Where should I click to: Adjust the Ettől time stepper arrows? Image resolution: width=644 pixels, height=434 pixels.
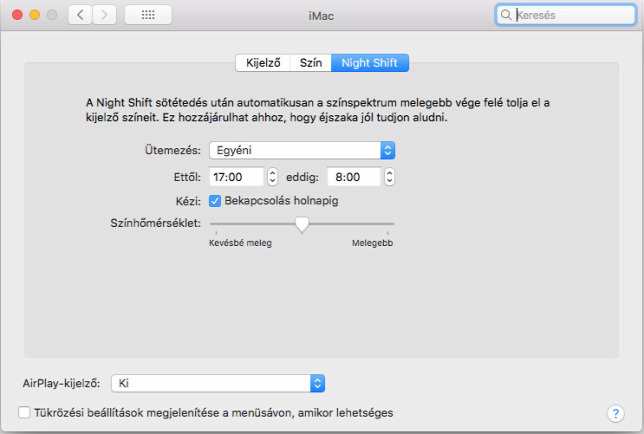tap(272, 177)
